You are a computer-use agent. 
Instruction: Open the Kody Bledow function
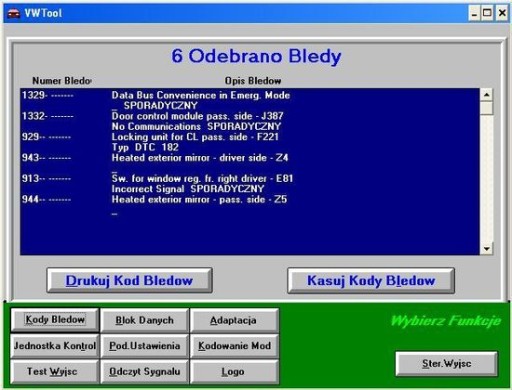pyautogui.click(x=55, y=320)
